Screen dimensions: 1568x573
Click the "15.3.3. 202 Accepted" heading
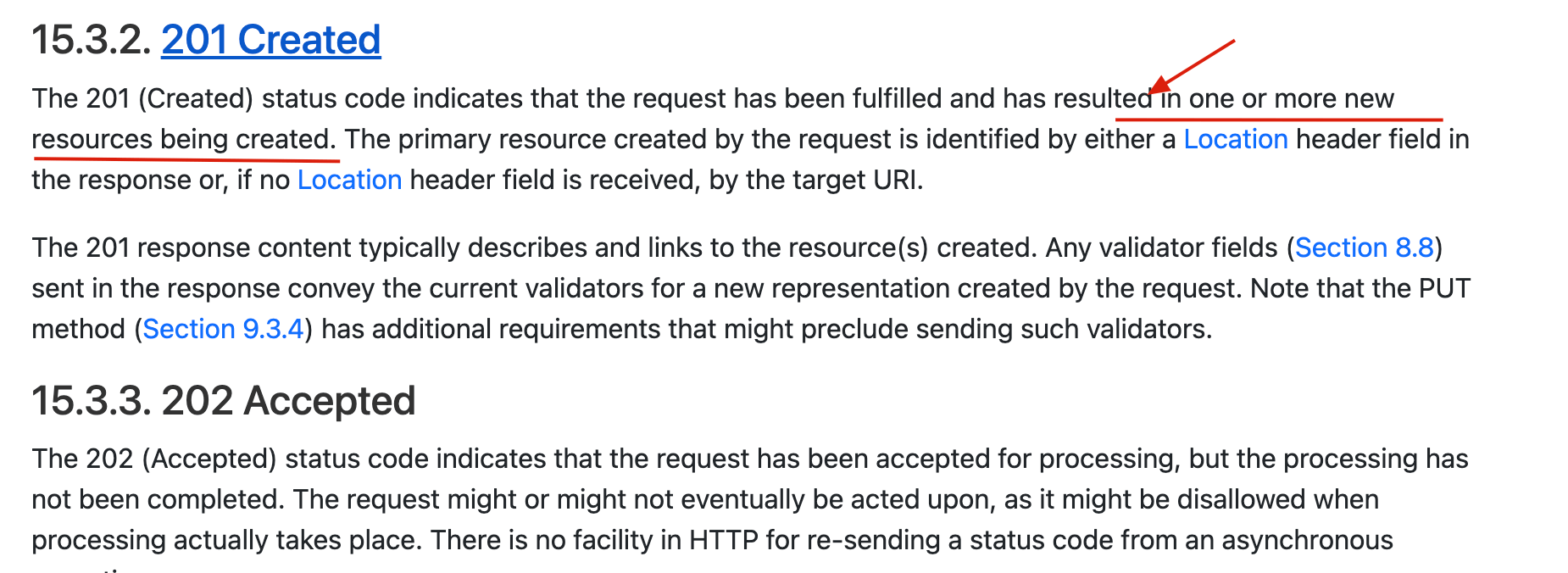tap(224, 401)
